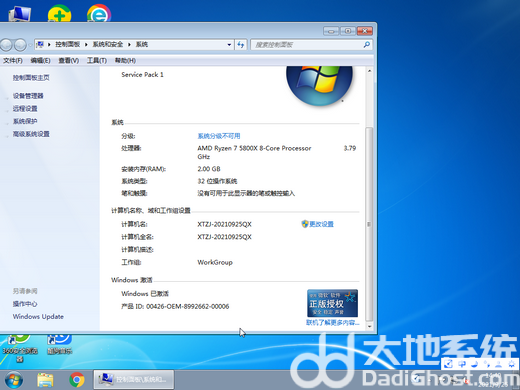
Task: Minimize the System window
Action: point(331,31)
